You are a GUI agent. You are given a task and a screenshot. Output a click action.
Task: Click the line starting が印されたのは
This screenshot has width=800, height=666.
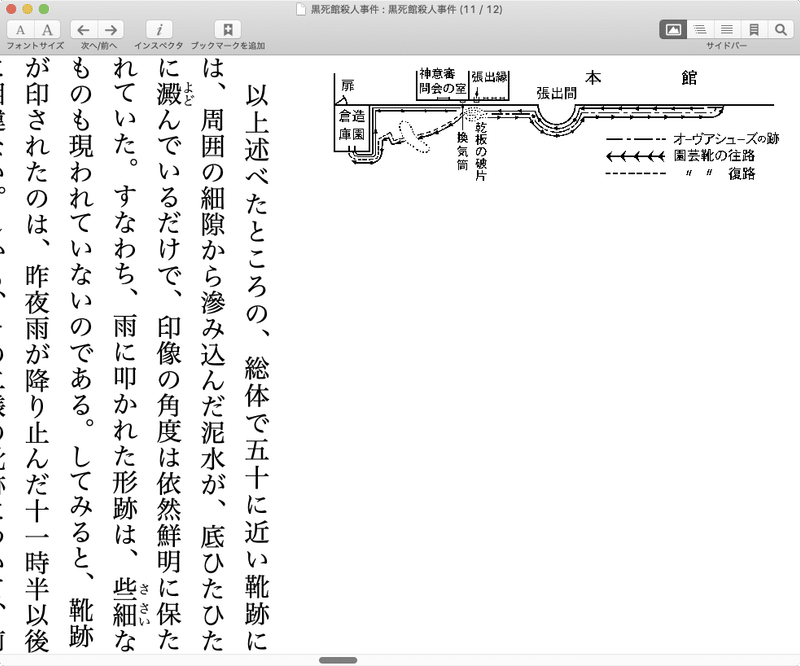[x=38, y=355]
